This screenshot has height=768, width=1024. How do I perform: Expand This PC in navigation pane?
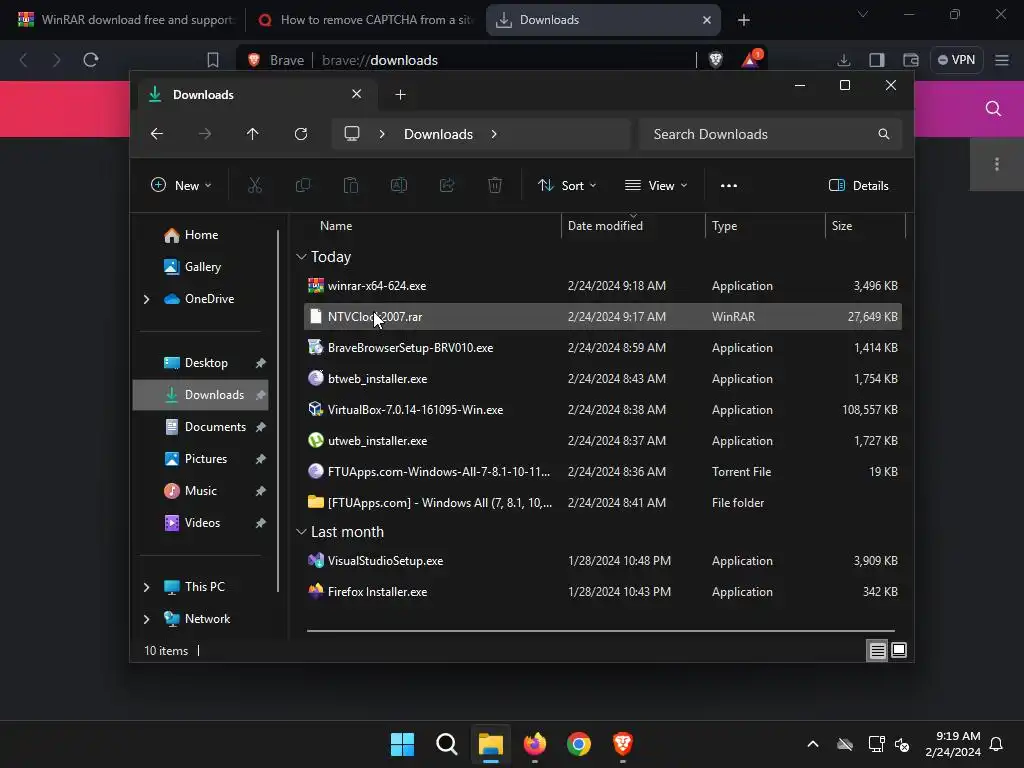pyautogui.click(x=146, y=587)
